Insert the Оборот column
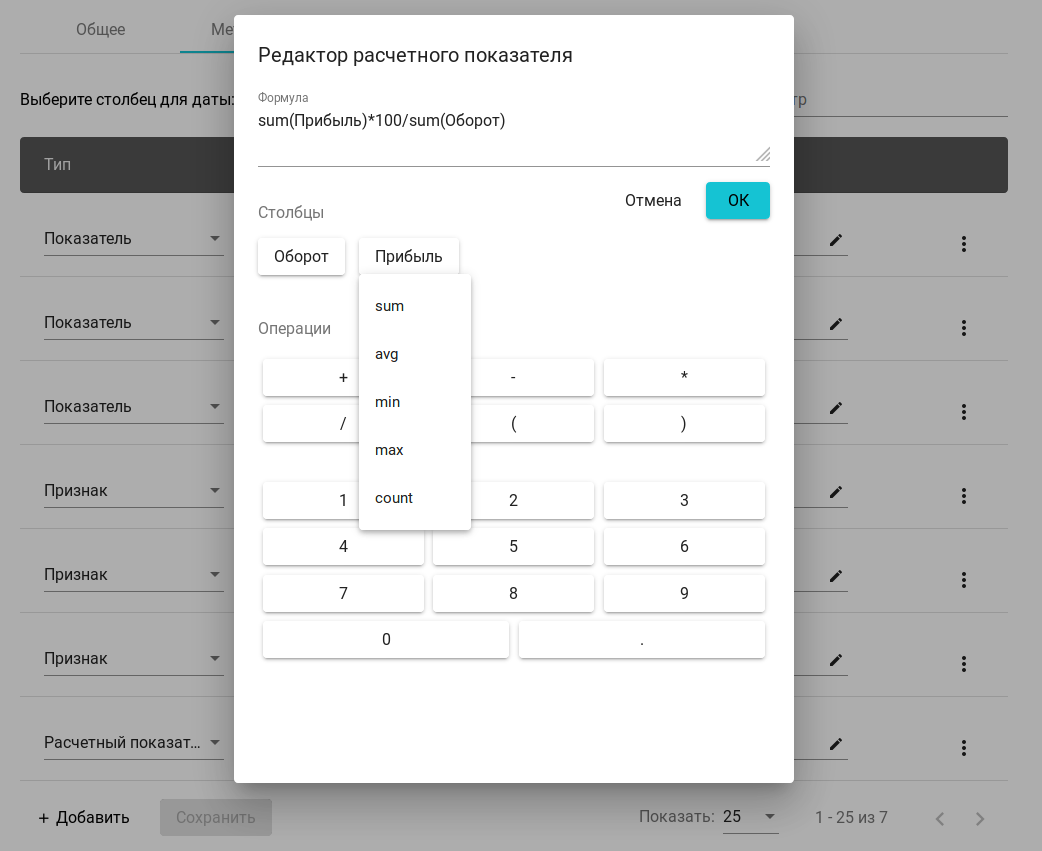 (x=301, y=257)
